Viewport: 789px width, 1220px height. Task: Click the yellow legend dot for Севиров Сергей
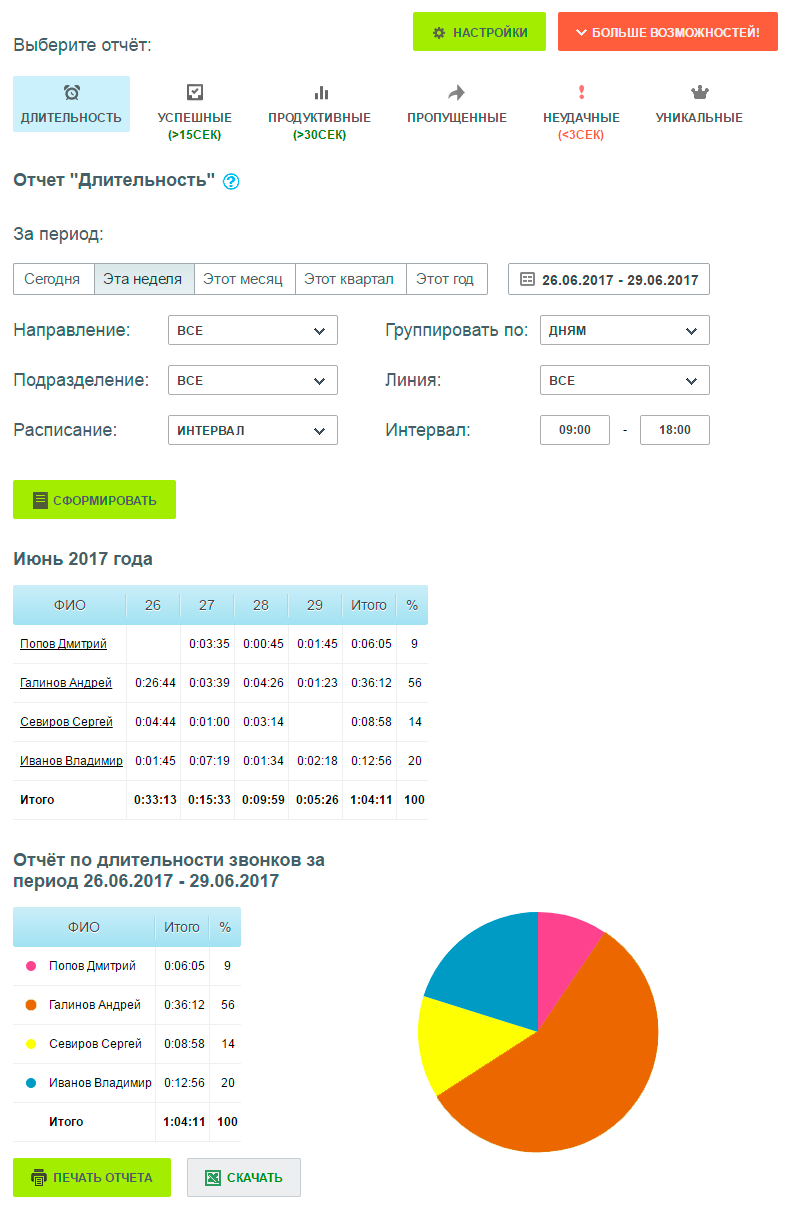(x=30, y=1044)
